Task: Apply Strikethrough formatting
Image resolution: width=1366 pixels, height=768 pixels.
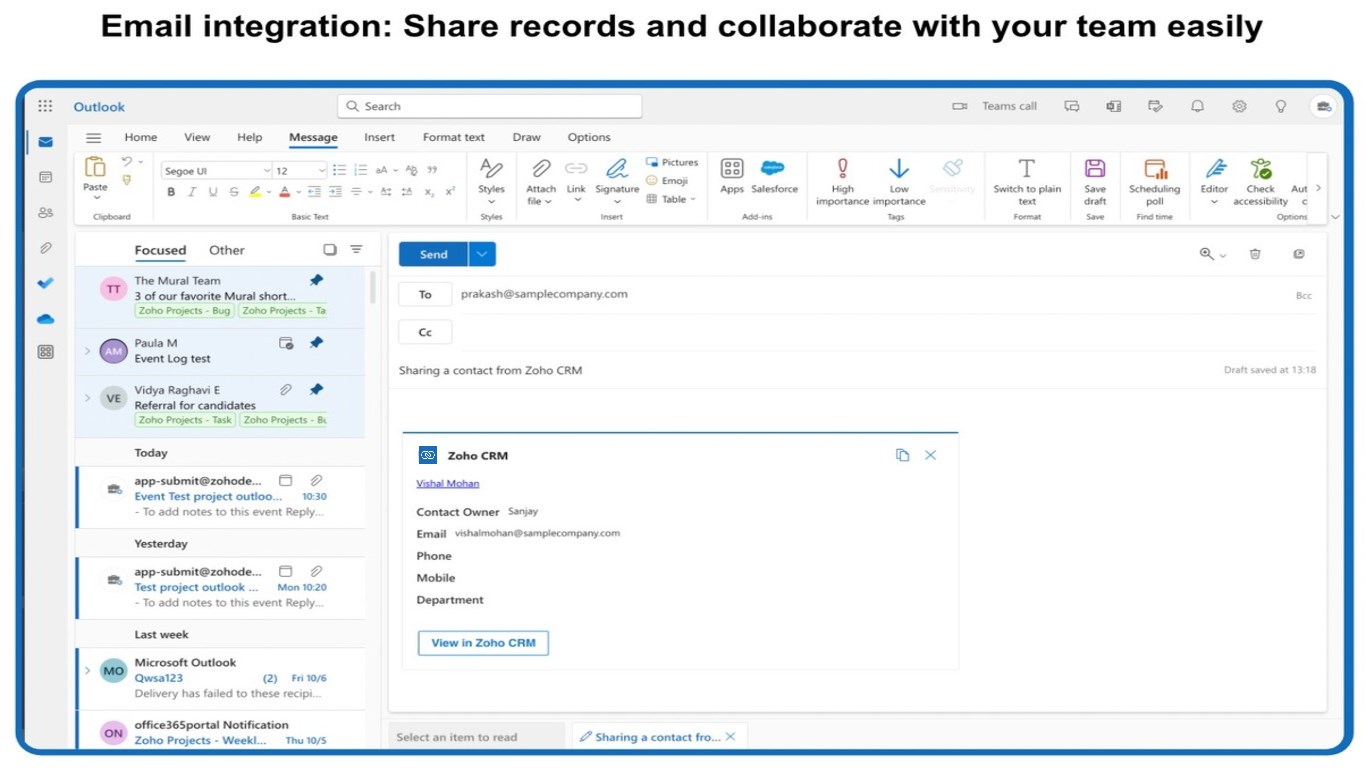Action: coord(233,192)
